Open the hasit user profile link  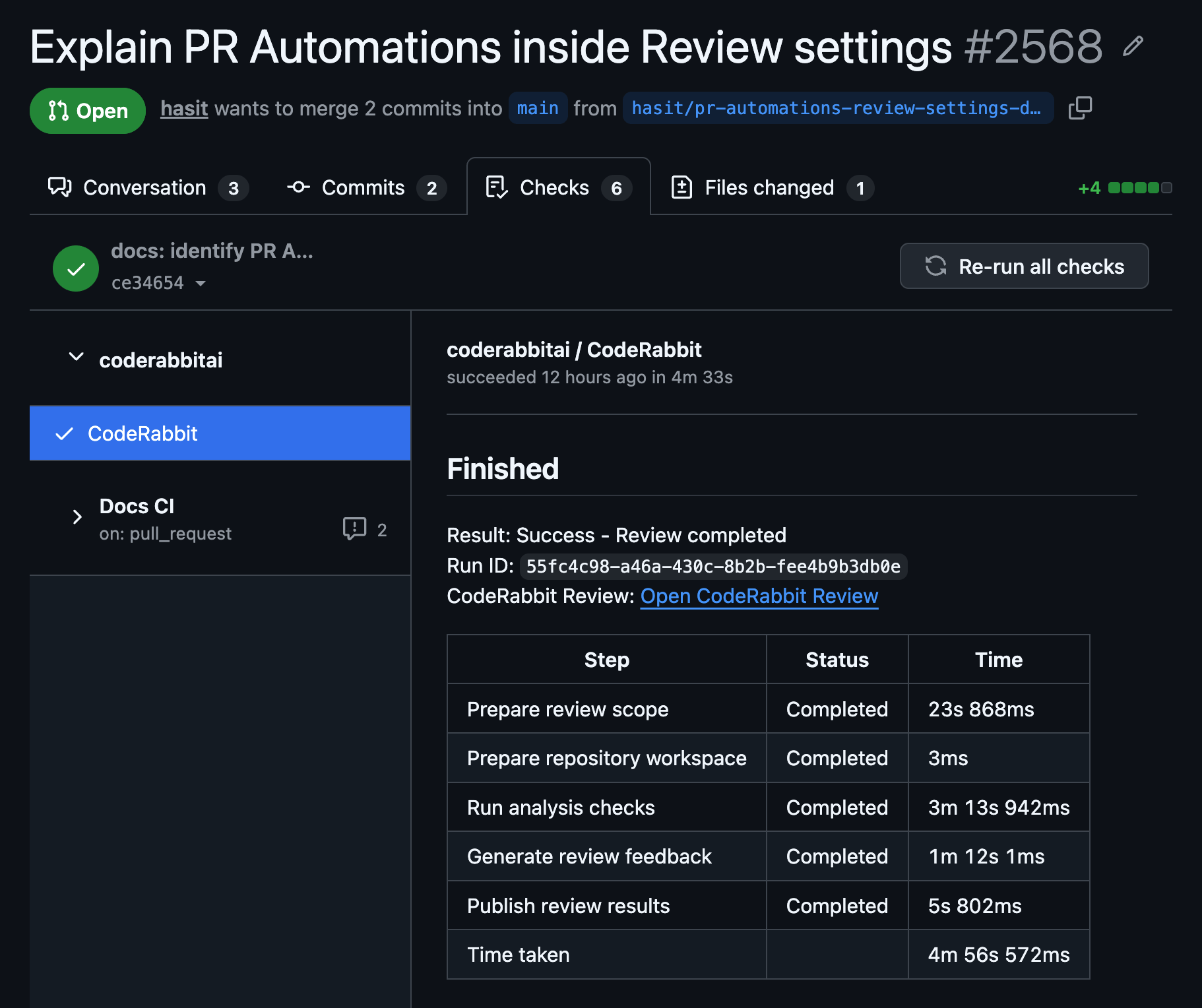pos(184,108)
